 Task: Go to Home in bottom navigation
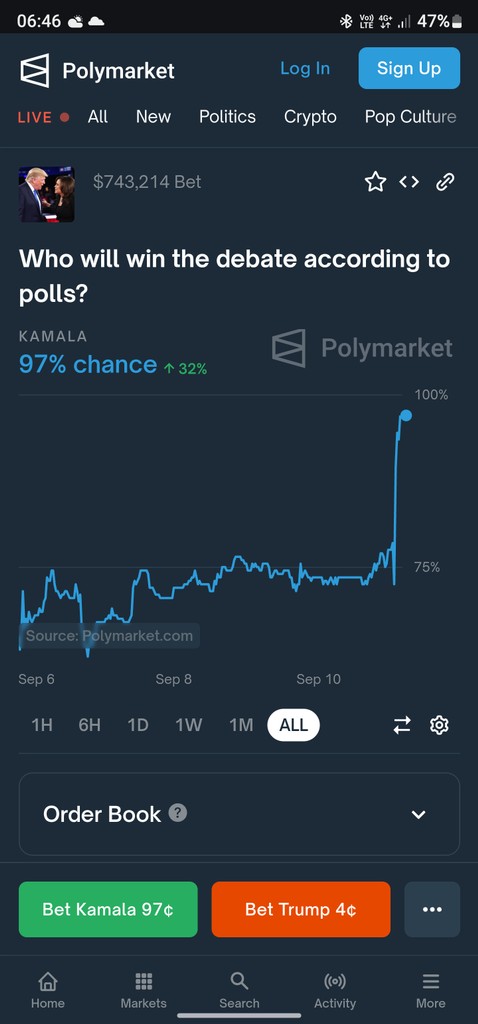(48, 990)
